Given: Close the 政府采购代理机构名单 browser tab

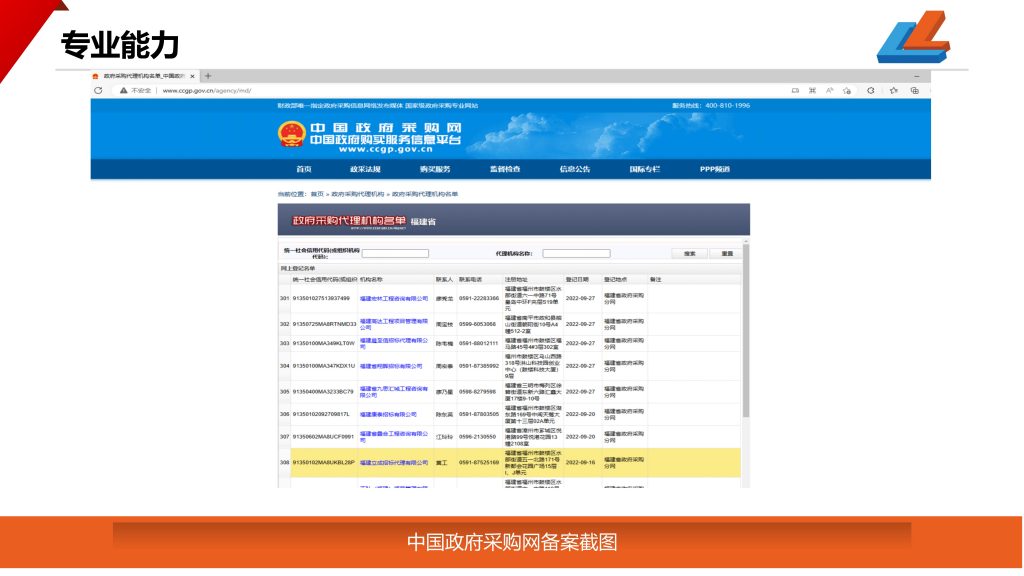Looking at the screenshot, I should [192, 76].
